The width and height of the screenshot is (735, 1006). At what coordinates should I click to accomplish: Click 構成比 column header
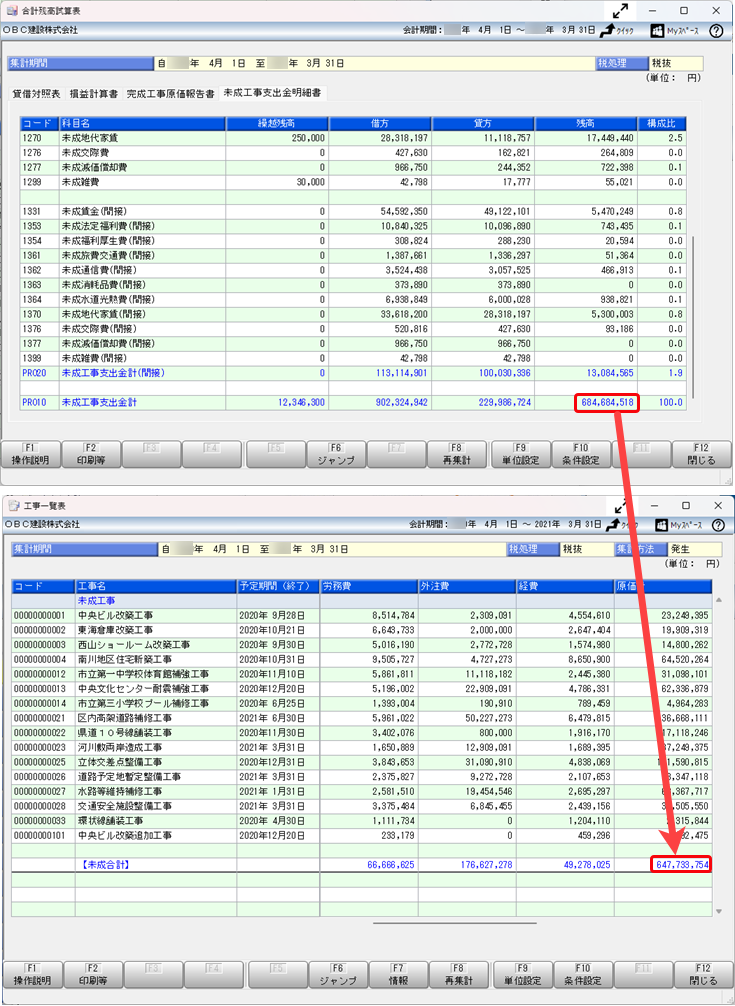click(x=661, y=123)
